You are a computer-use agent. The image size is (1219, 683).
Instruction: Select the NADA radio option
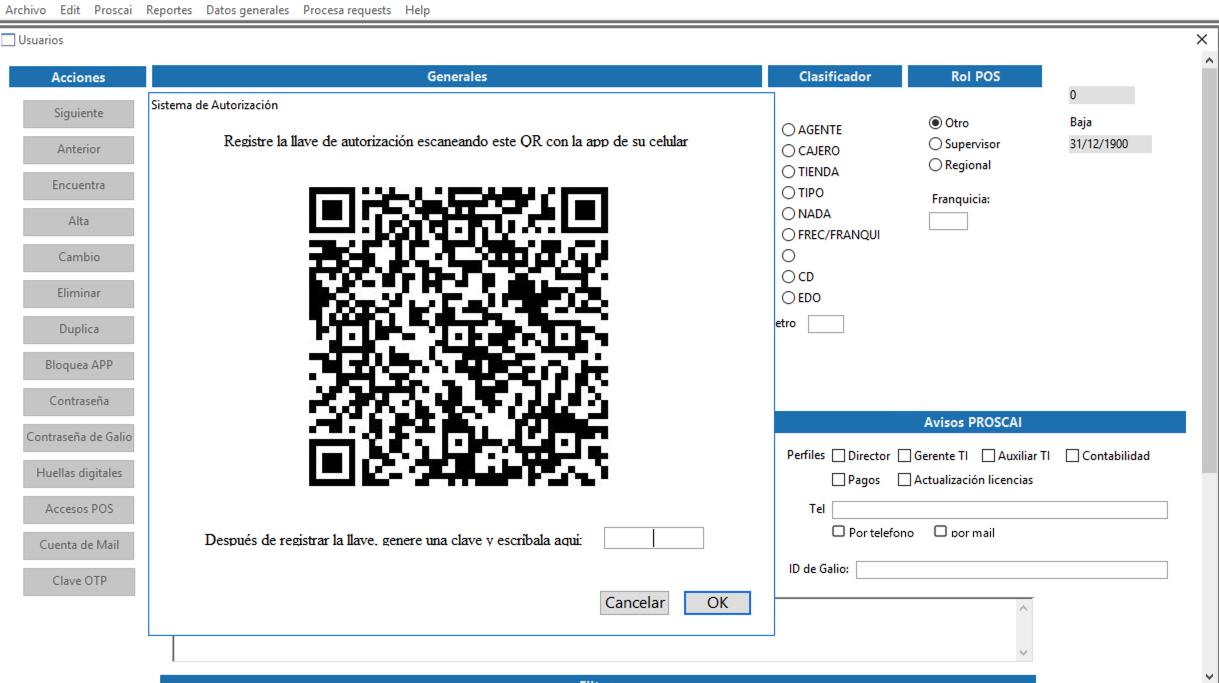788,214
